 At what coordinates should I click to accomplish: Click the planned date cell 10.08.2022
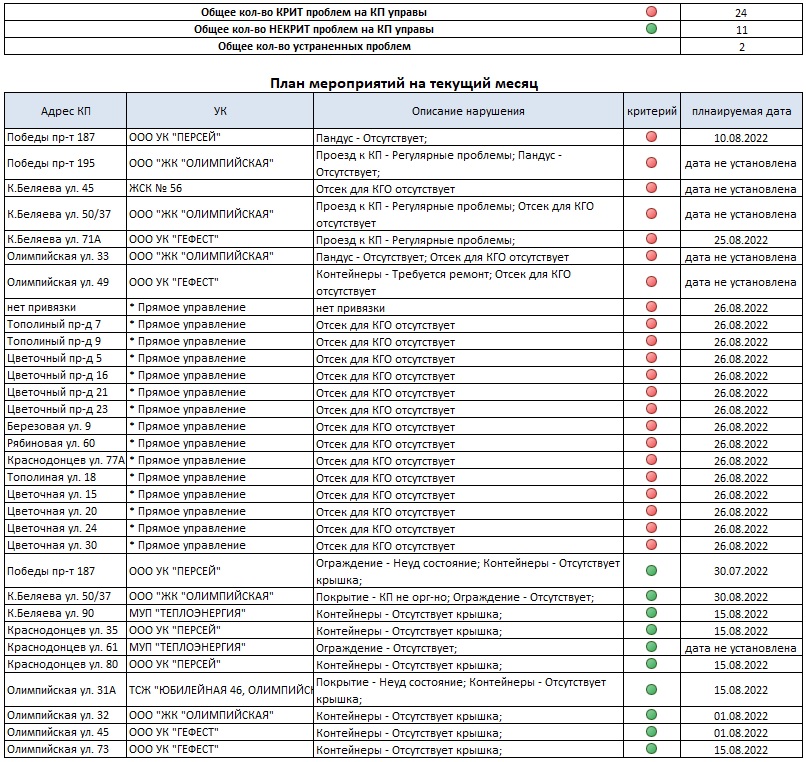pos(741,137)
